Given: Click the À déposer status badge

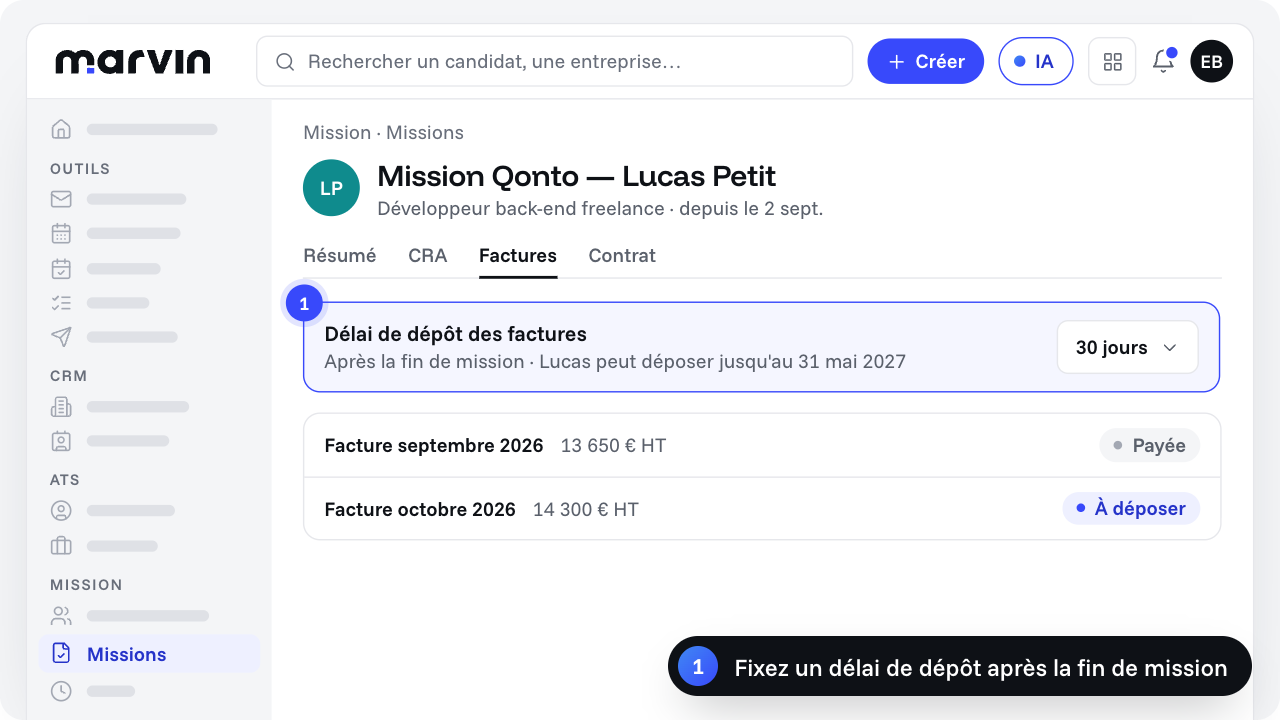Looking at the screenshot, I should 1131,508.
